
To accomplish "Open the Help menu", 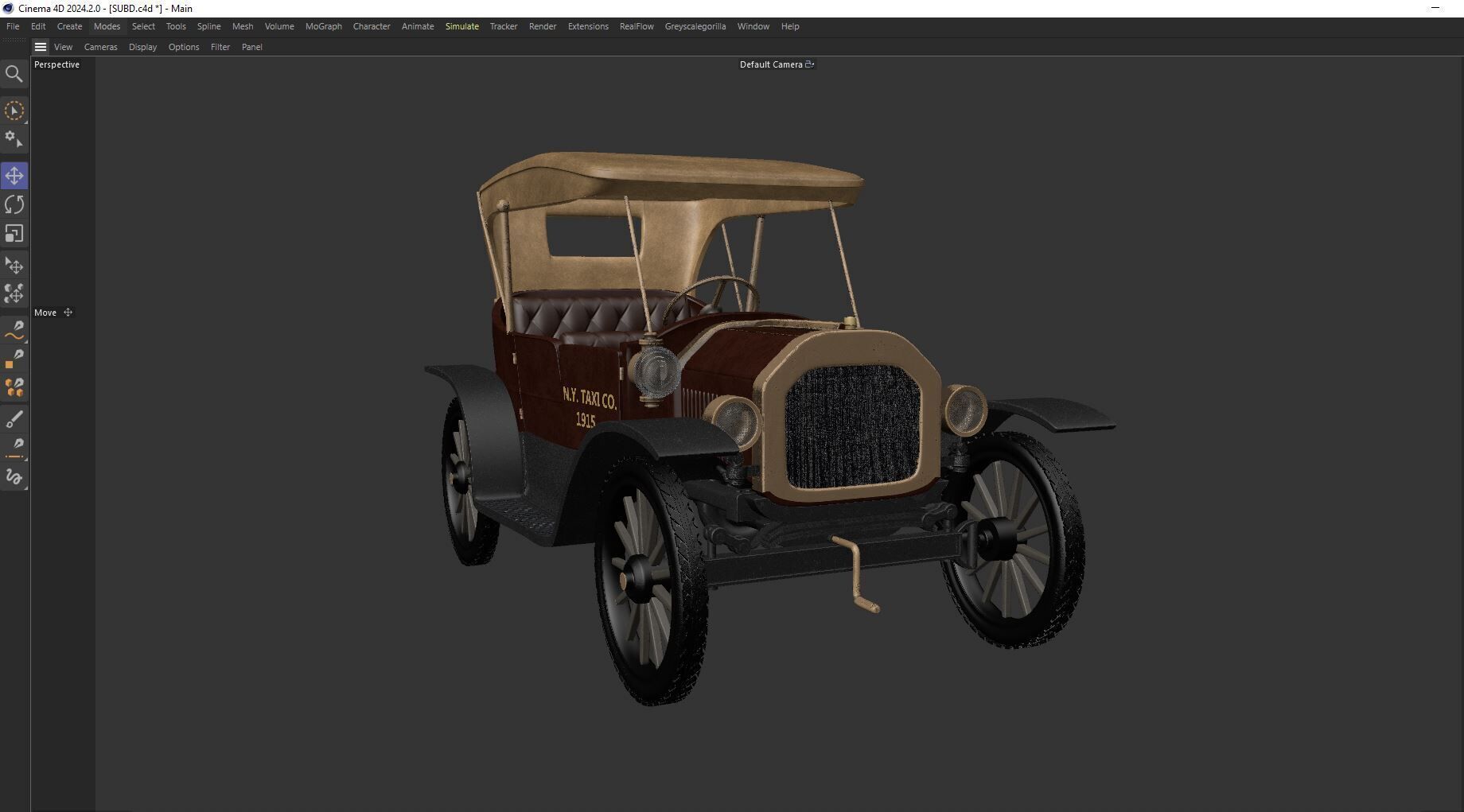I will [x=790, y=26].
